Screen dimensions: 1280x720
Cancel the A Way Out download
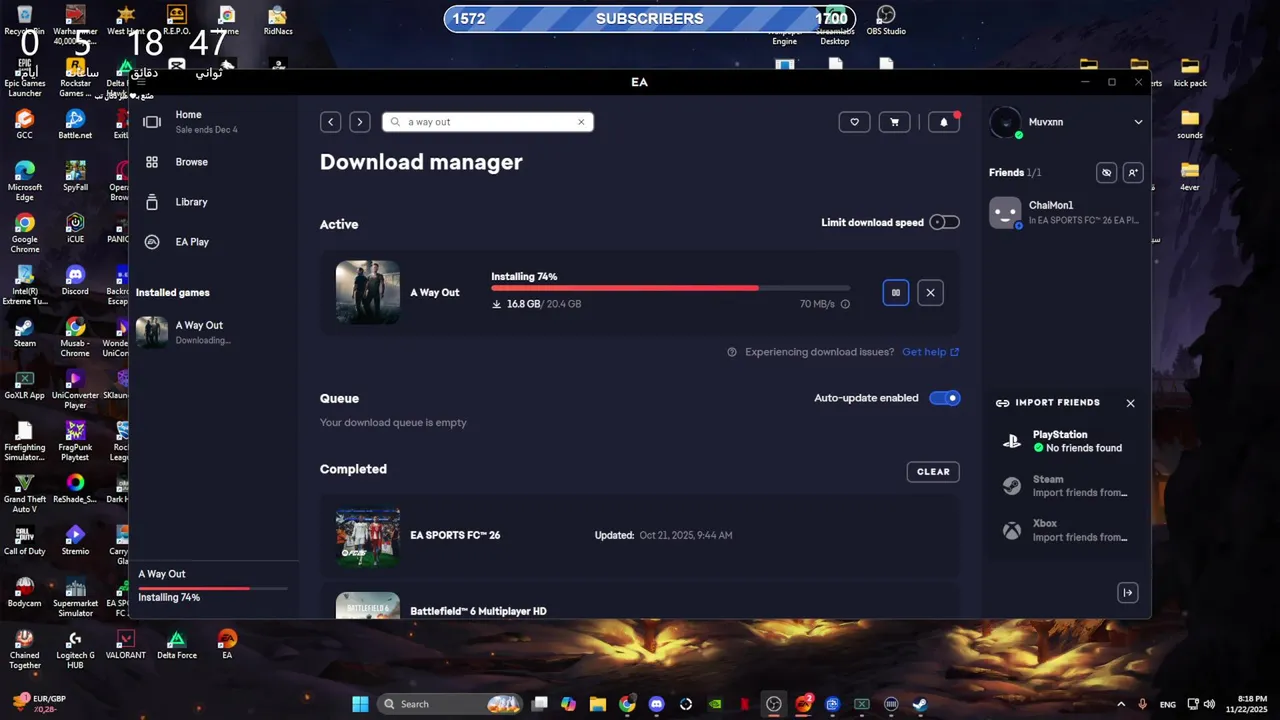[x=930, y=293]
